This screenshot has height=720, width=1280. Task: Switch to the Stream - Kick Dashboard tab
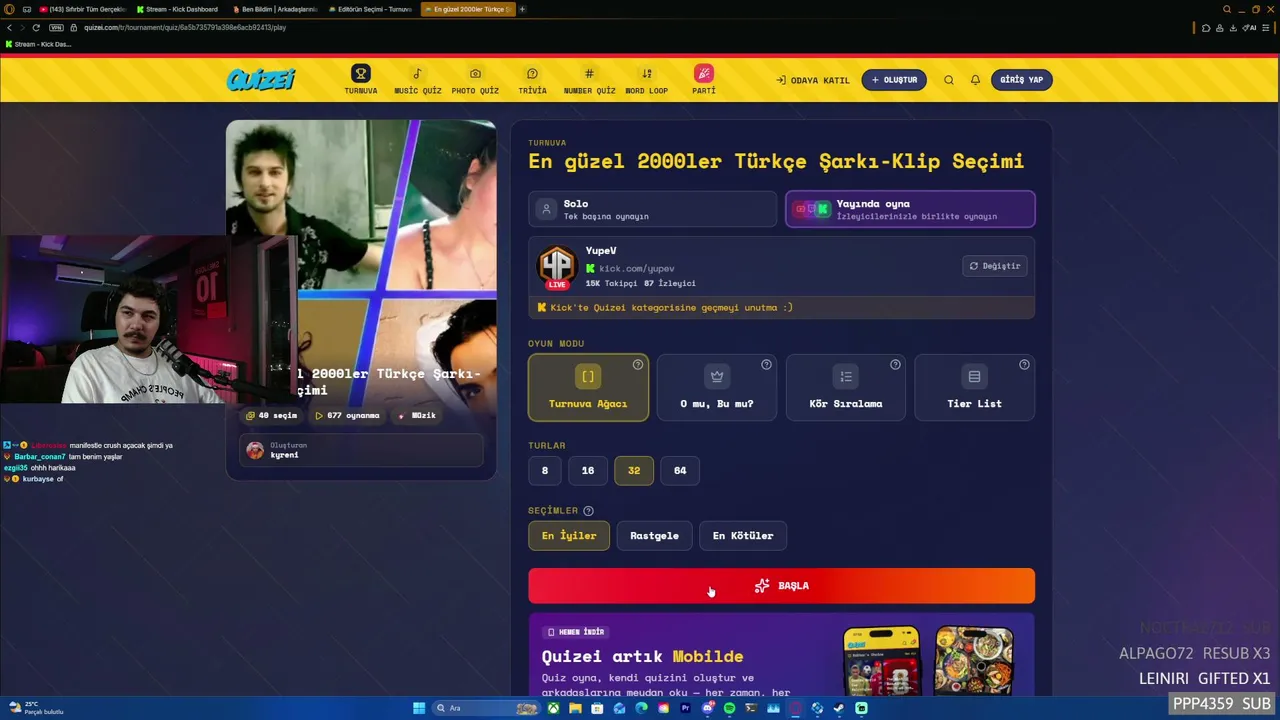point(180,9)
